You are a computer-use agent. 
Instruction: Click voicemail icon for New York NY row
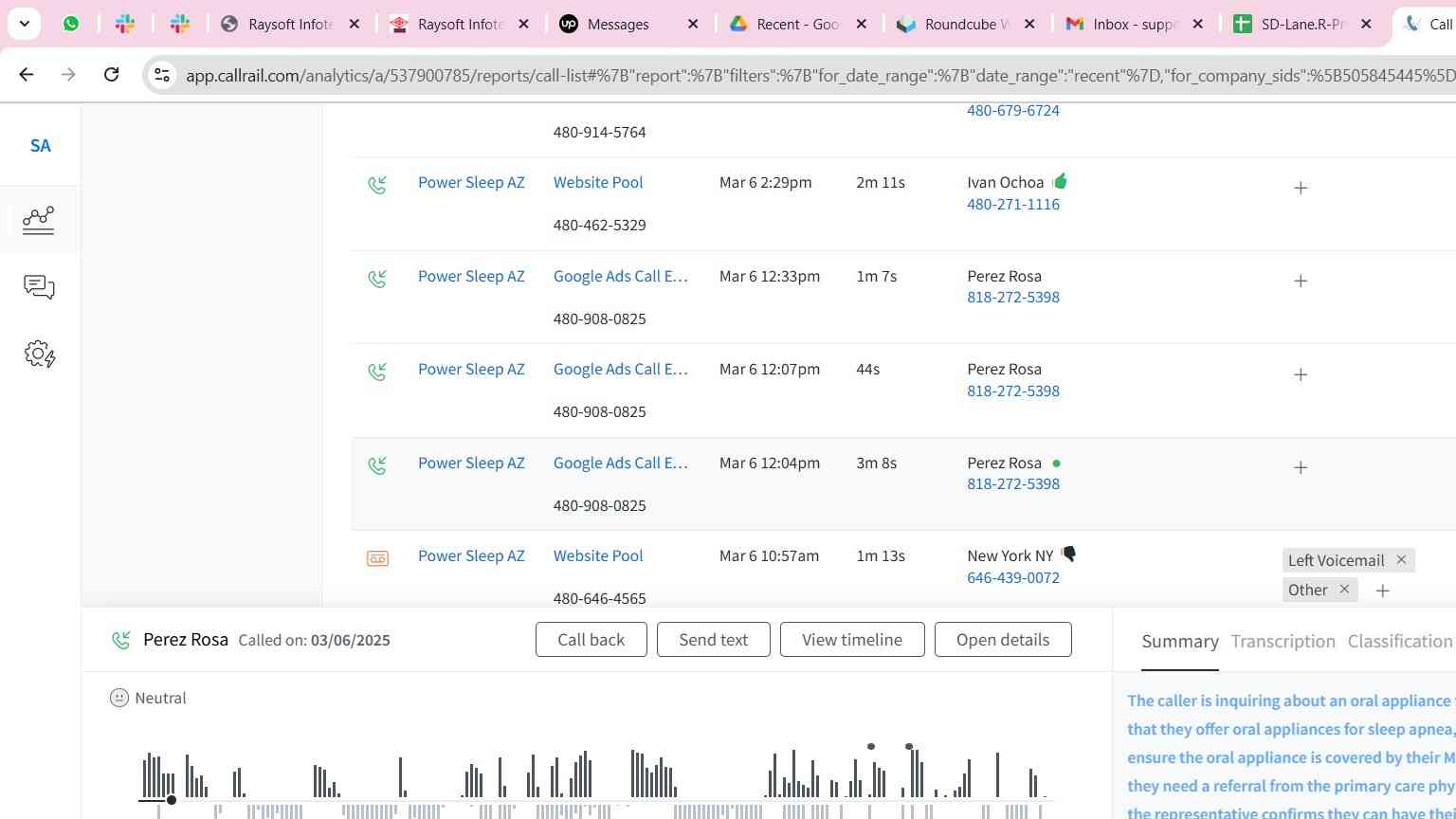pyautogui.click(x=377, y=558)
